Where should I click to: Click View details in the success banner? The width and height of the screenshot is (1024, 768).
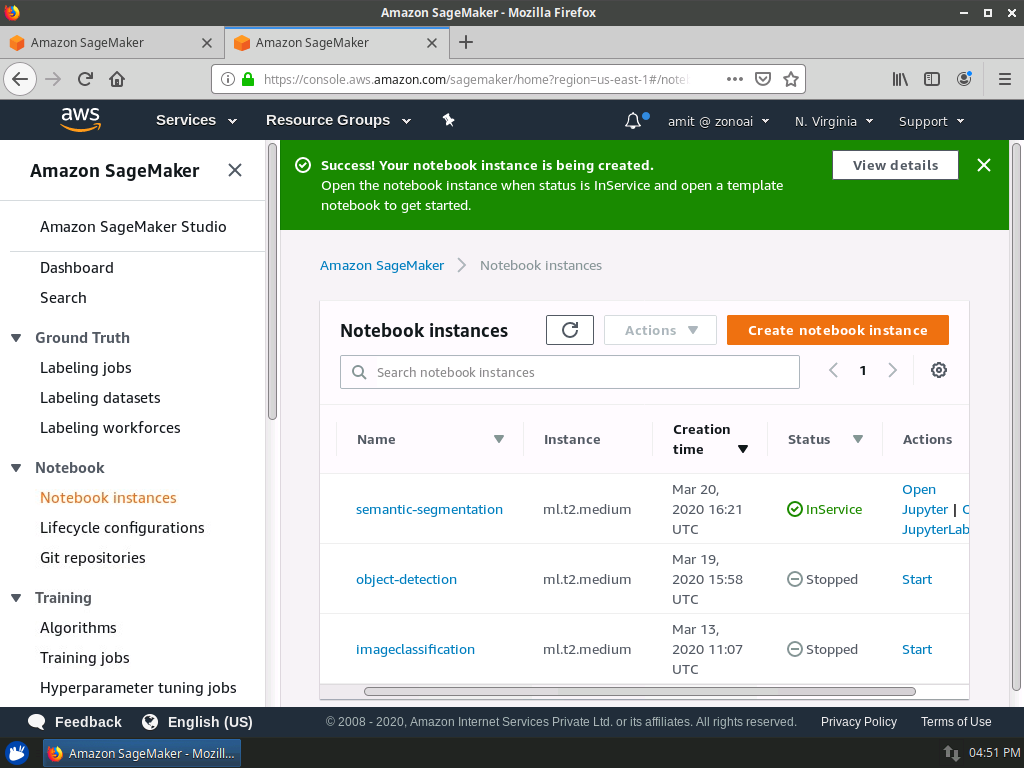click(x=895, y=165)
